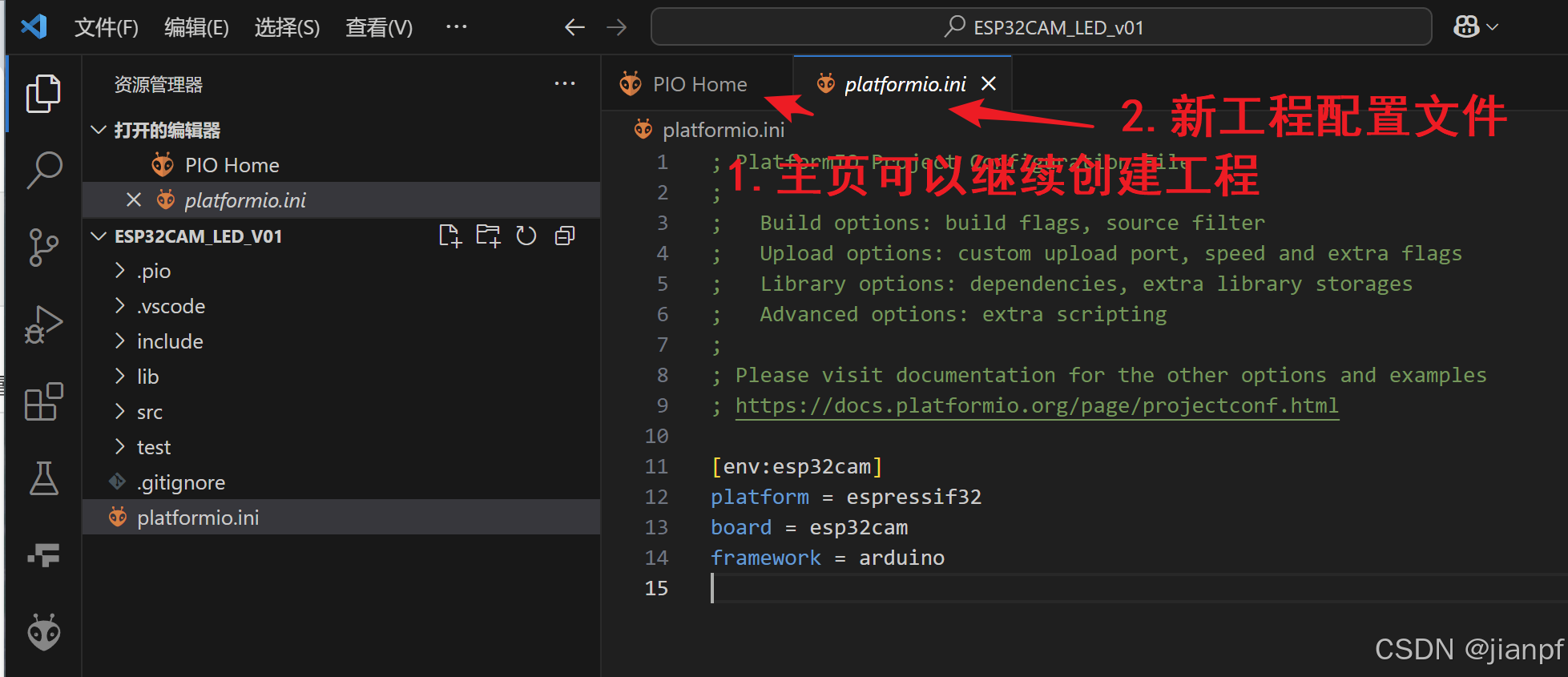Viewport: 1568px width, 677px height.
Task: Create a new folder in ESP32CAM_LED_V01
Action: 488,236
